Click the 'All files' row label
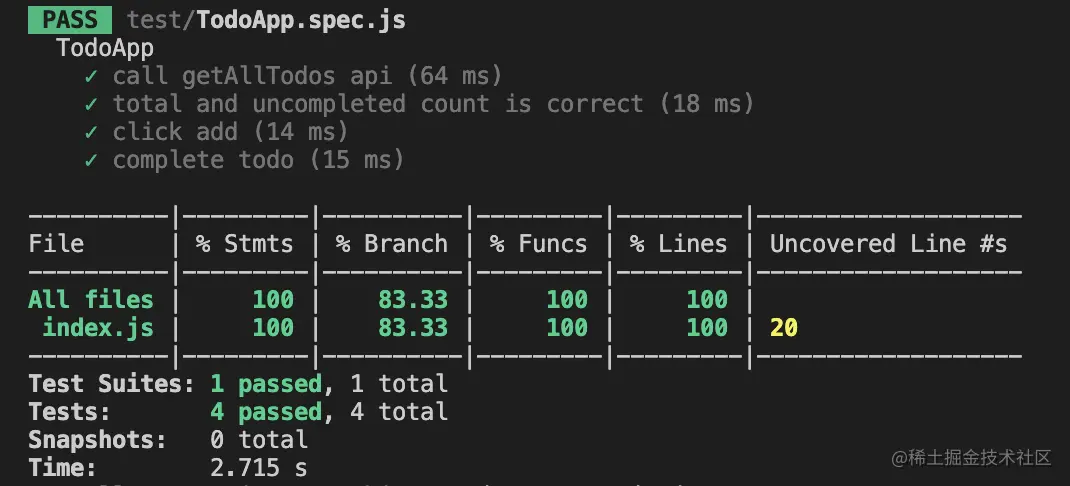This screenshot has width=1070, height=486. pos(91,300)
